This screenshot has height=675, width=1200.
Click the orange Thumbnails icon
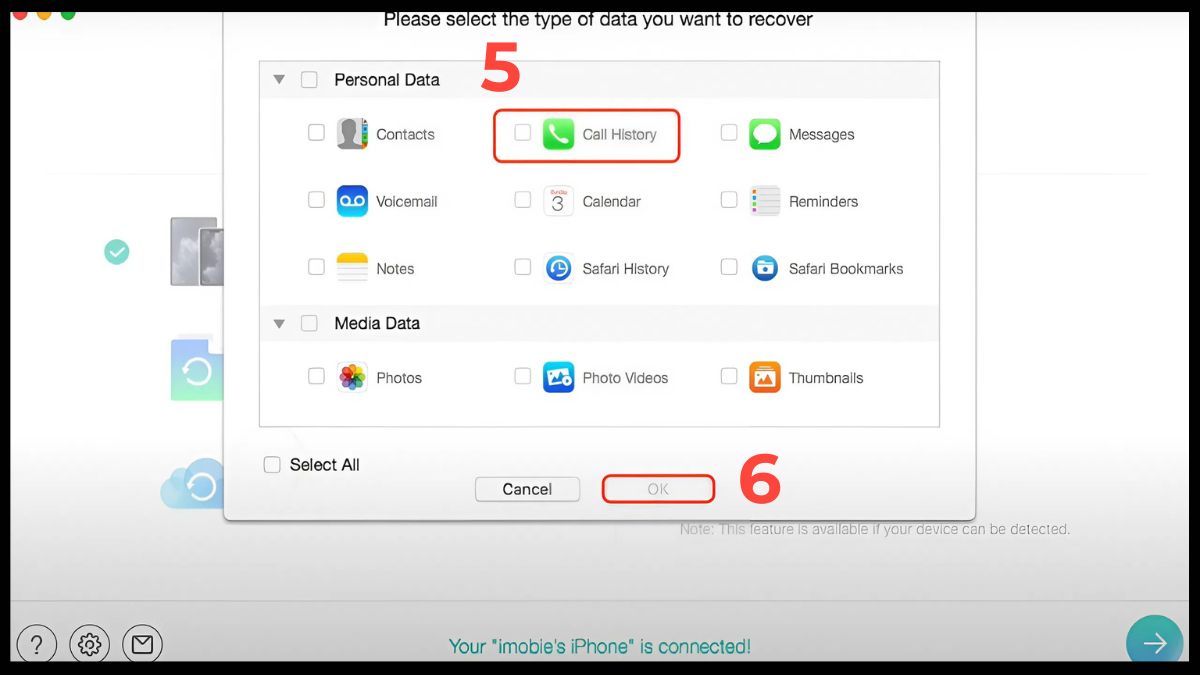coord(765,377)
